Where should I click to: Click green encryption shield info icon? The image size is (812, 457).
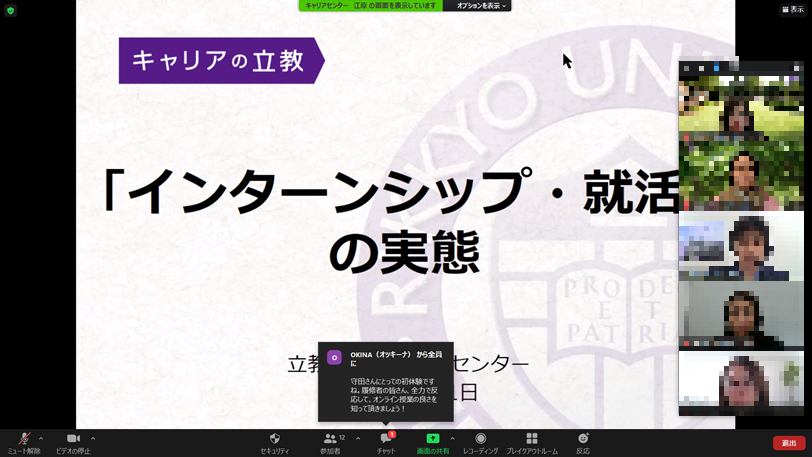[10, 10]
